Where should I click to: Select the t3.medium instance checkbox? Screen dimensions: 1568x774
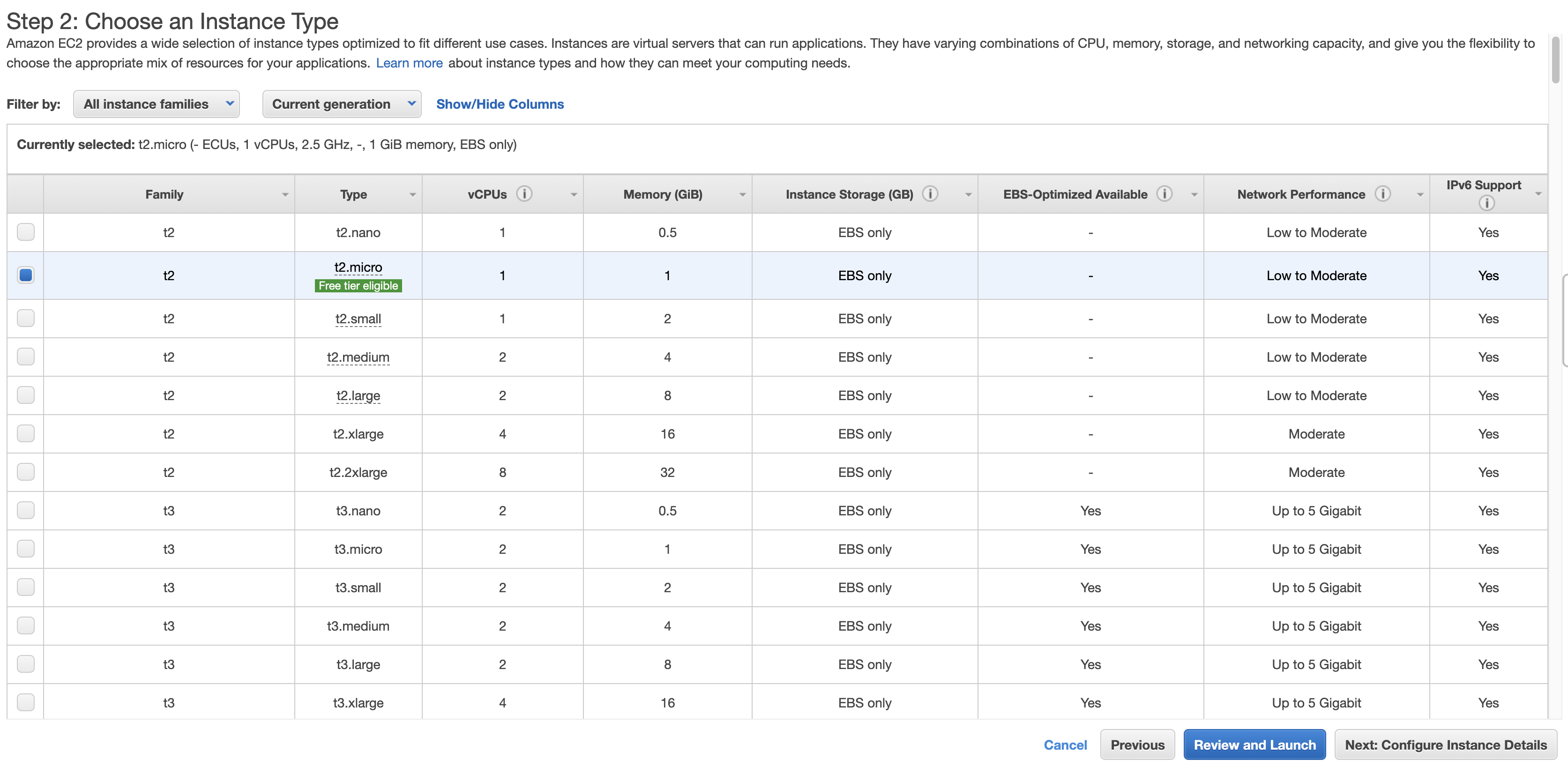(x=26, y=625)
